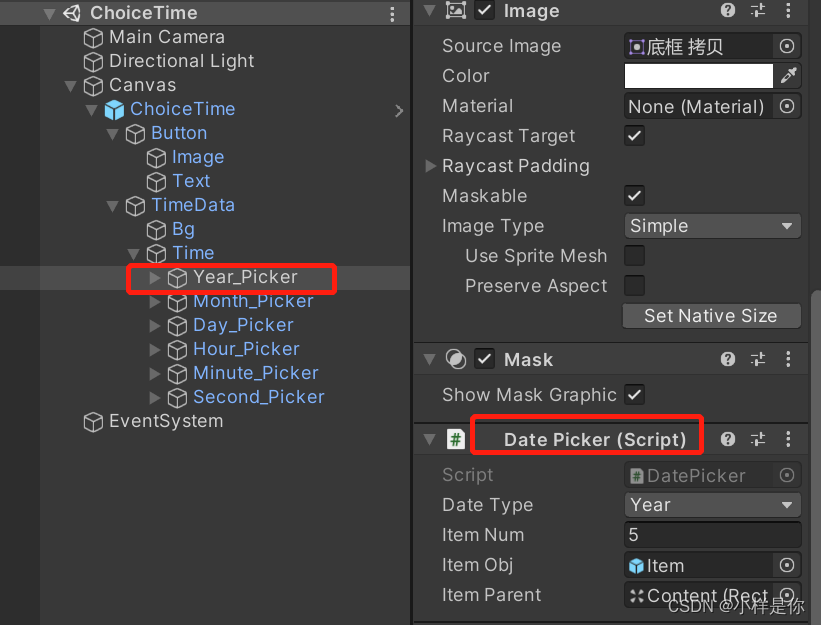Click the help icon on the Image component
The height and width of the screenshot is (625, 821).
click(x=727, y=10)
